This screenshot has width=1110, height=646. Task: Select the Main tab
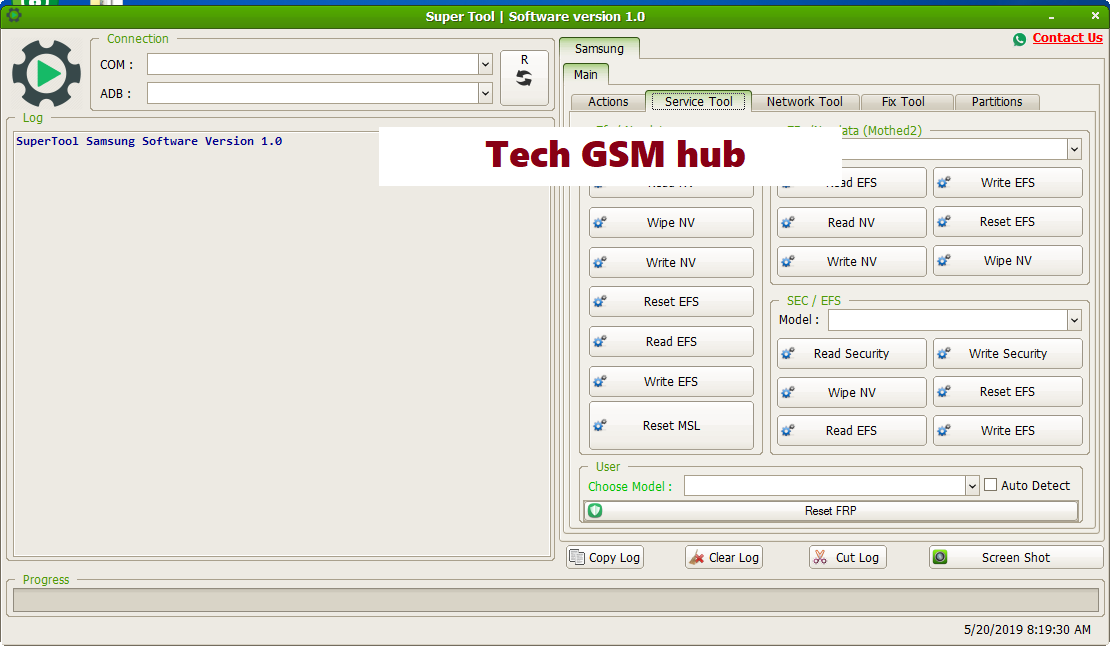pyautogui.click(x=585, y=74)
